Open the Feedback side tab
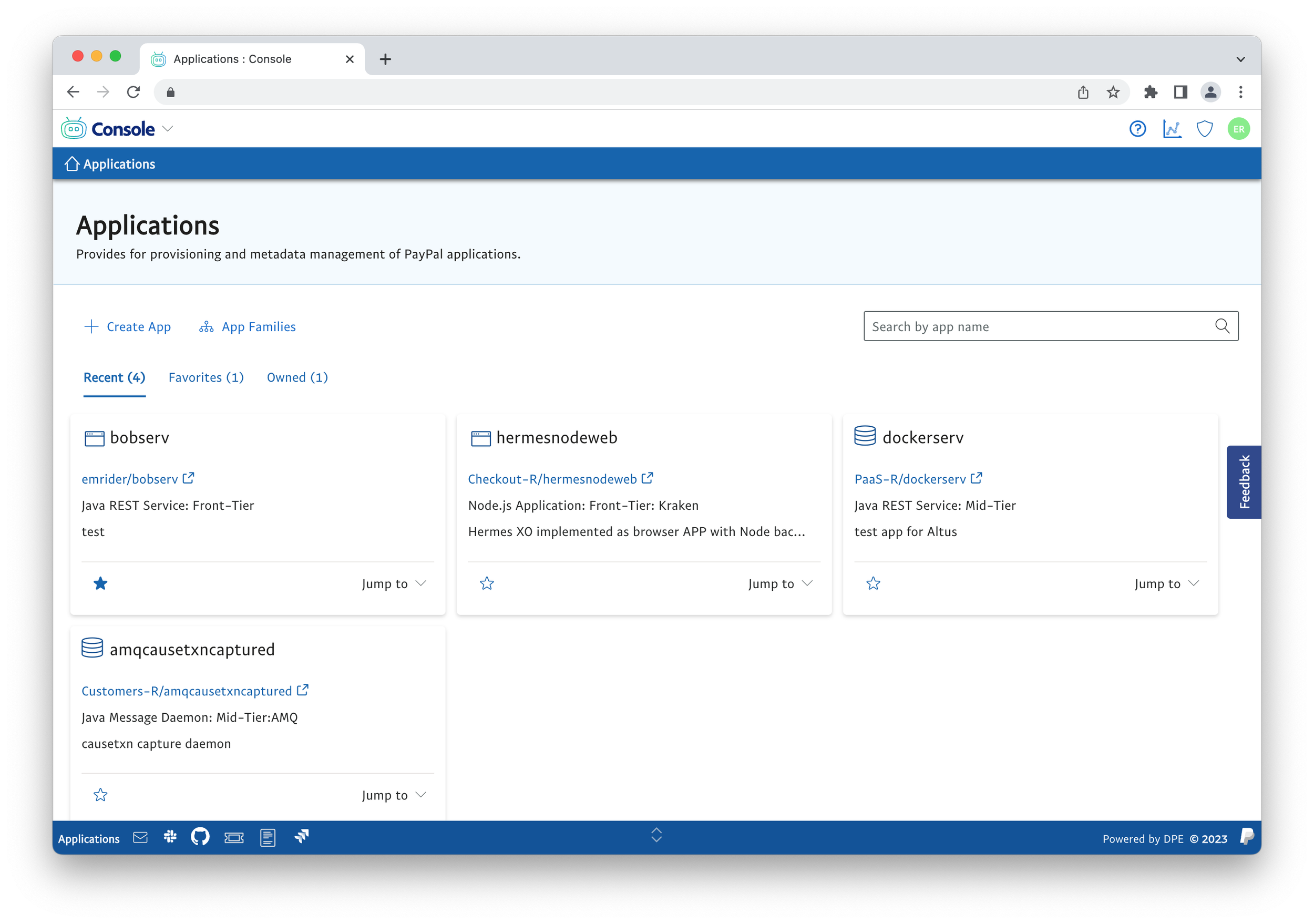The image size is (1314, 924). pos(1244,482)
